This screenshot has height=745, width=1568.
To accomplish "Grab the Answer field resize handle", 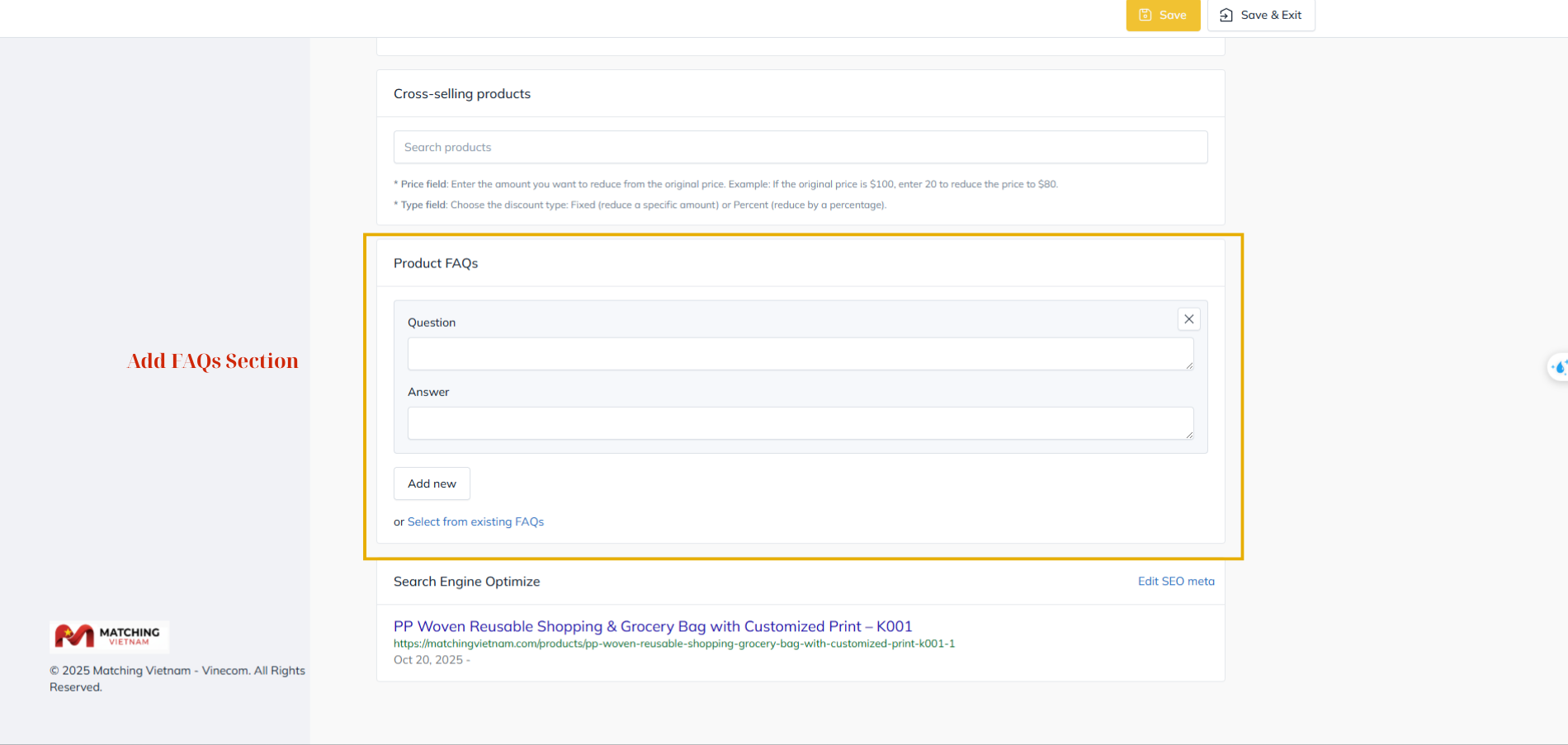I will pyautogui.click(x=1188, y=435).
